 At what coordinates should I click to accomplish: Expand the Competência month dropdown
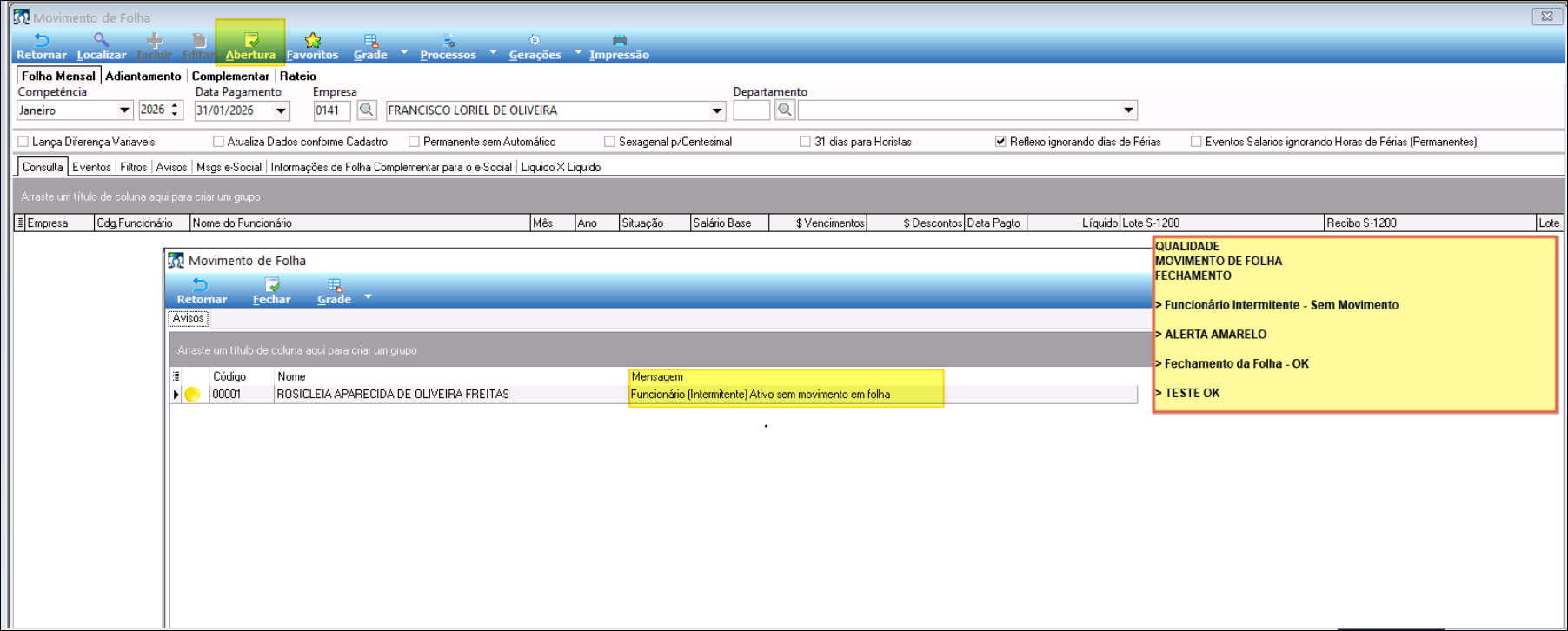click(x=124, y=110)
